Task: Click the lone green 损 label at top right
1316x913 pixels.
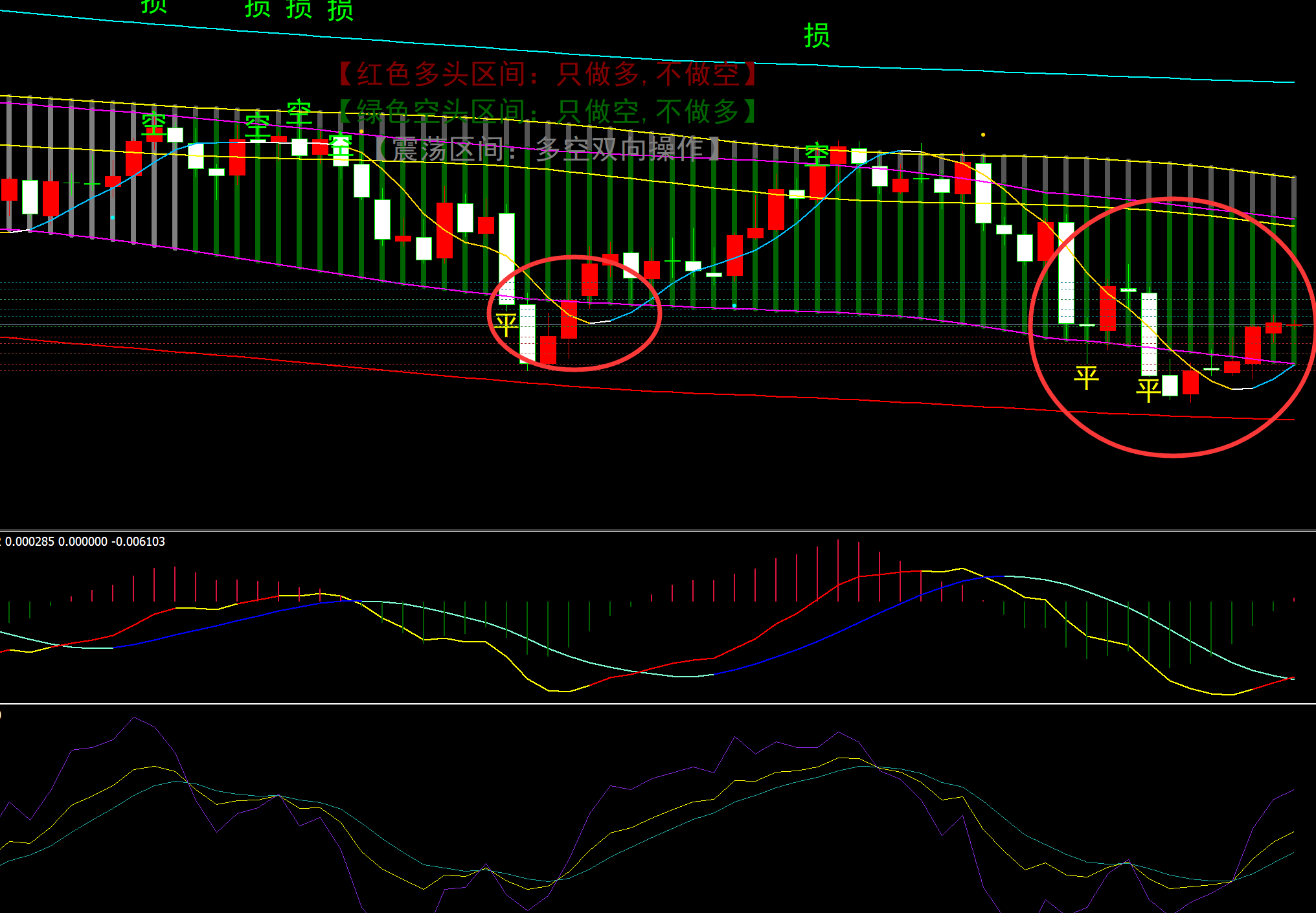Action: pyautogui.click(x=817, y=36)
